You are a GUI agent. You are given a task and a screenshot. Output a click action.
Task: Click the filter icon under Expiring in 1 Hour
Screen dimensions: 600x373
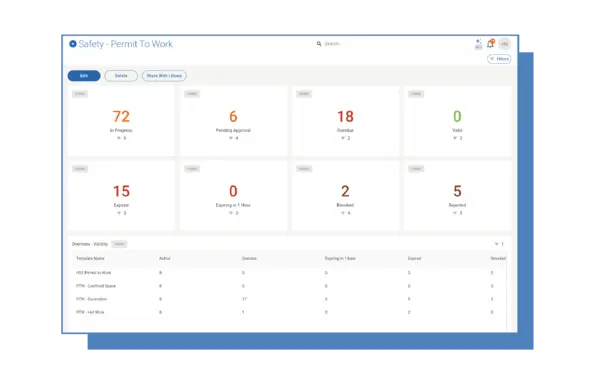[x=231, y=213]
